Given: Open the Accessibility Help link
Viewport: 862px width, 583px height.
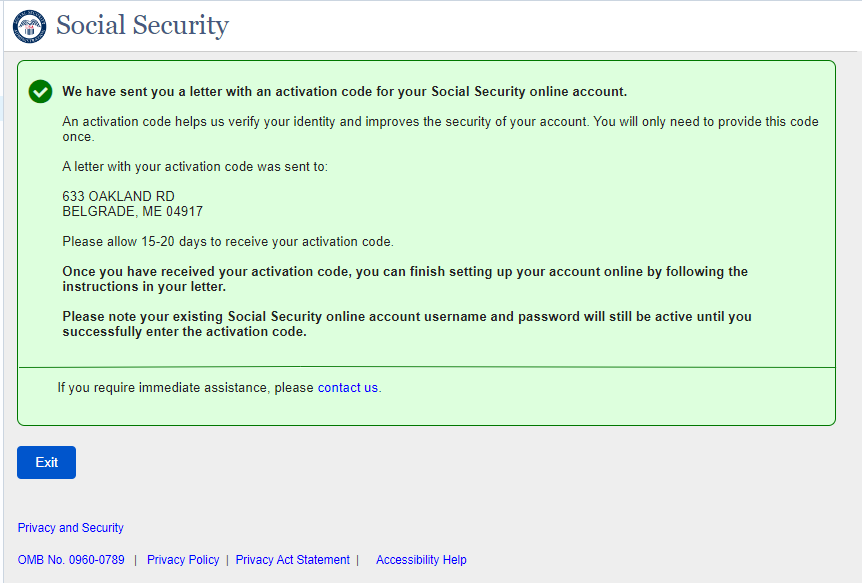Looking at the screenshot, I should (421, 560).
